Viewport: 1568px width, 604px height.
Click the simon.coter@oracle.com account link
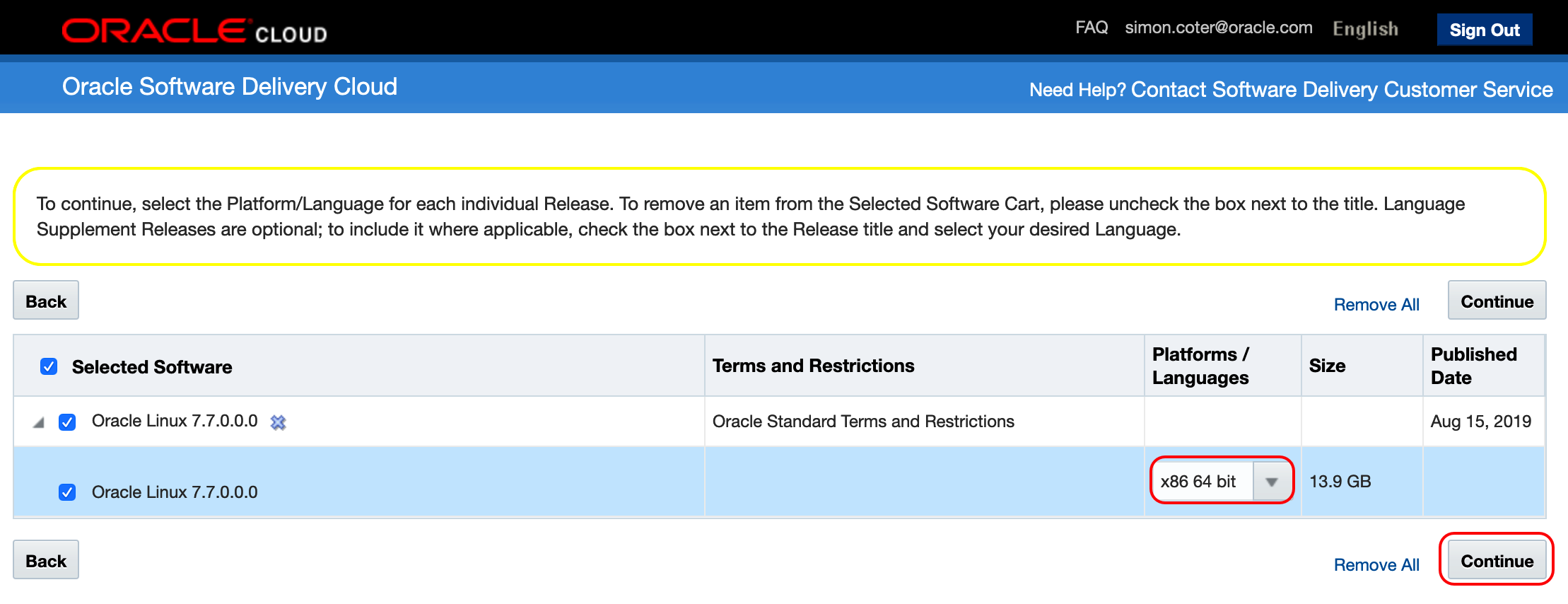coord(1218,28)
